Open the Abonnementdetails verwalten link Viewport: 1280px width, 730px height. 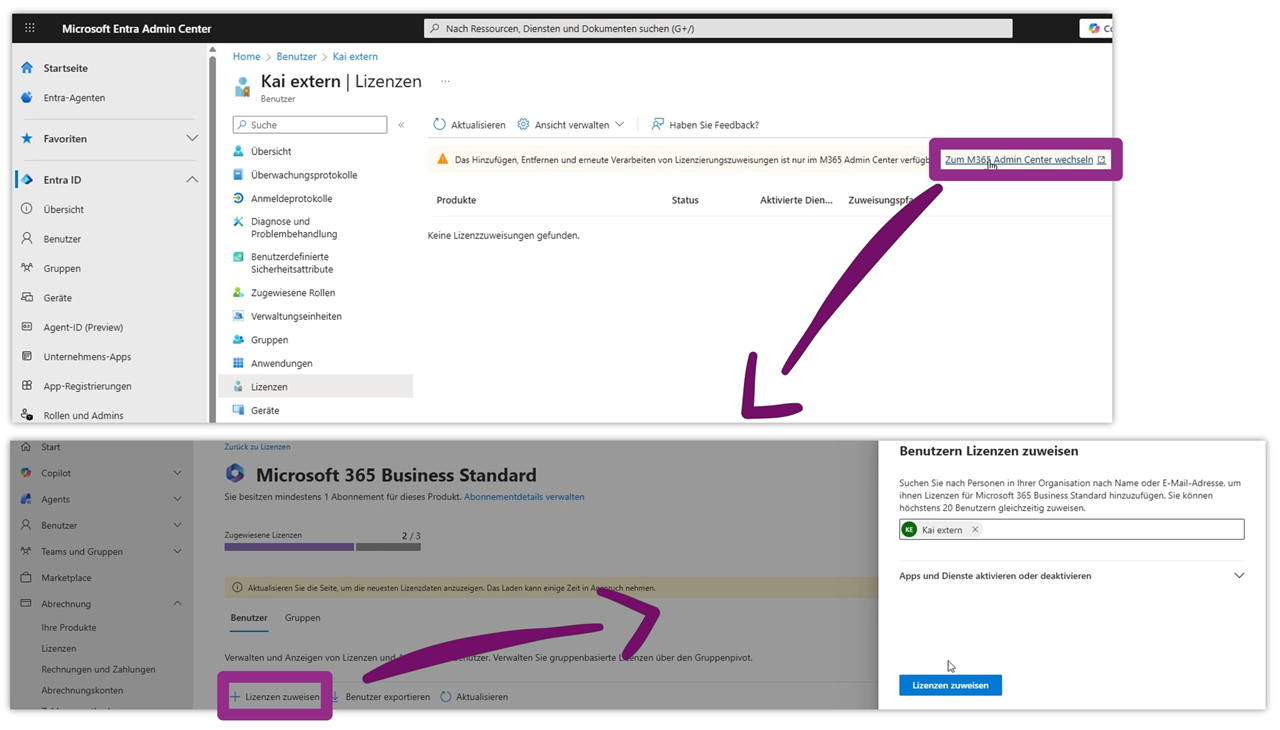(x=524, y=497)
